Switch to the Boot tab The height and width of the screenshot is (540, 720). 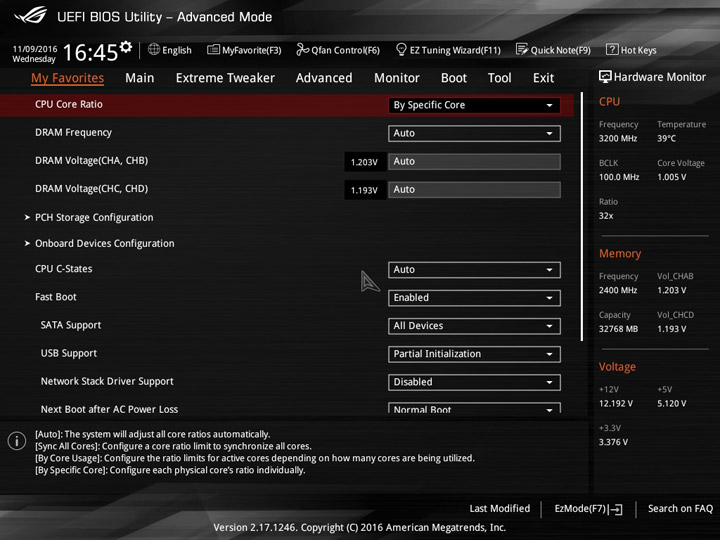click(x=454, y=78)
